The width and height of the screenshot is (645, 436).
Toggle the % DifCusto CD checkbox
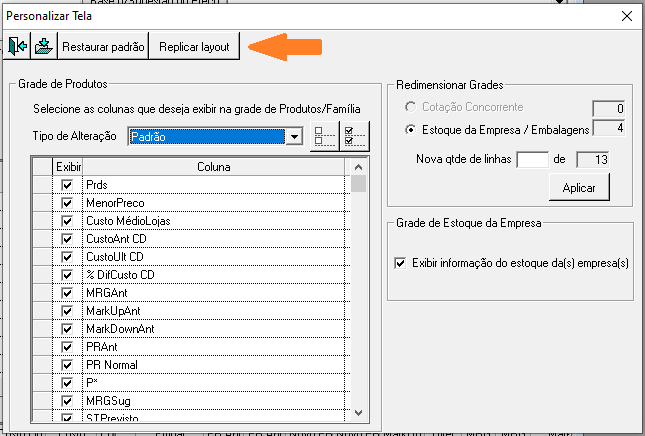click(x=67, y=275)
